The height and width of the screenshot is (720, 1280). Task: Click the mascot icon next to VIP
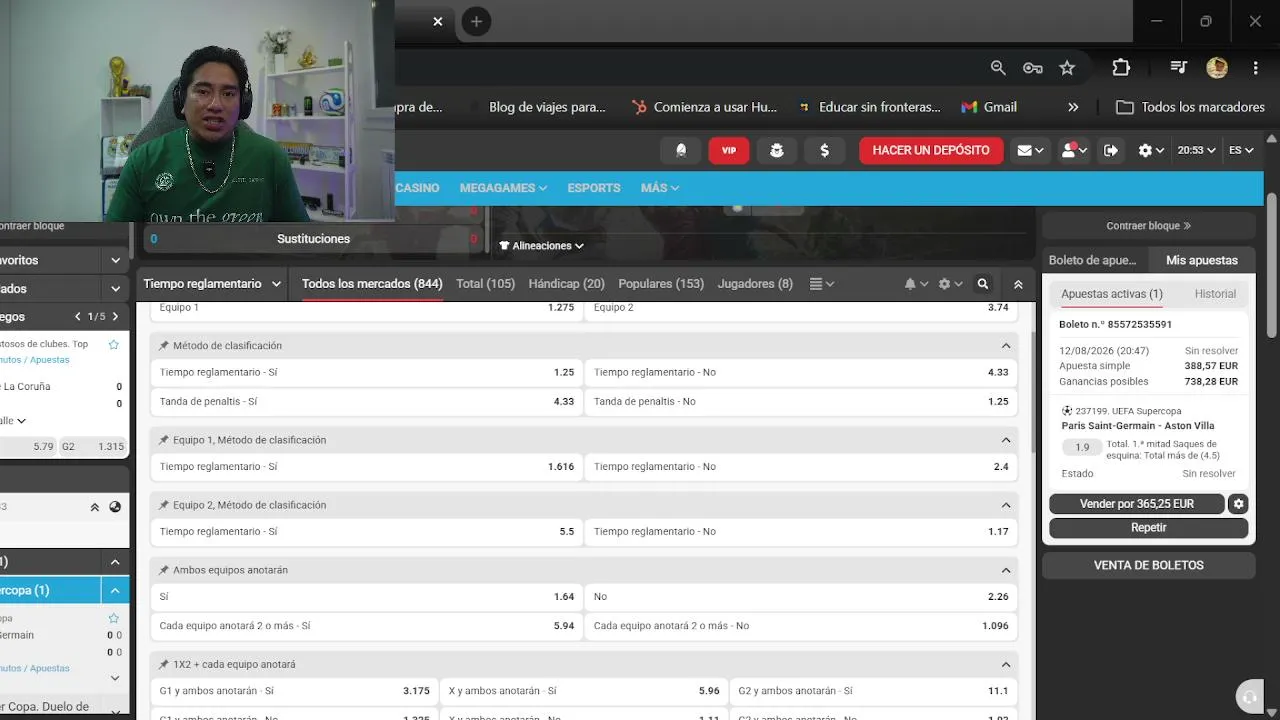click(777, 150)
